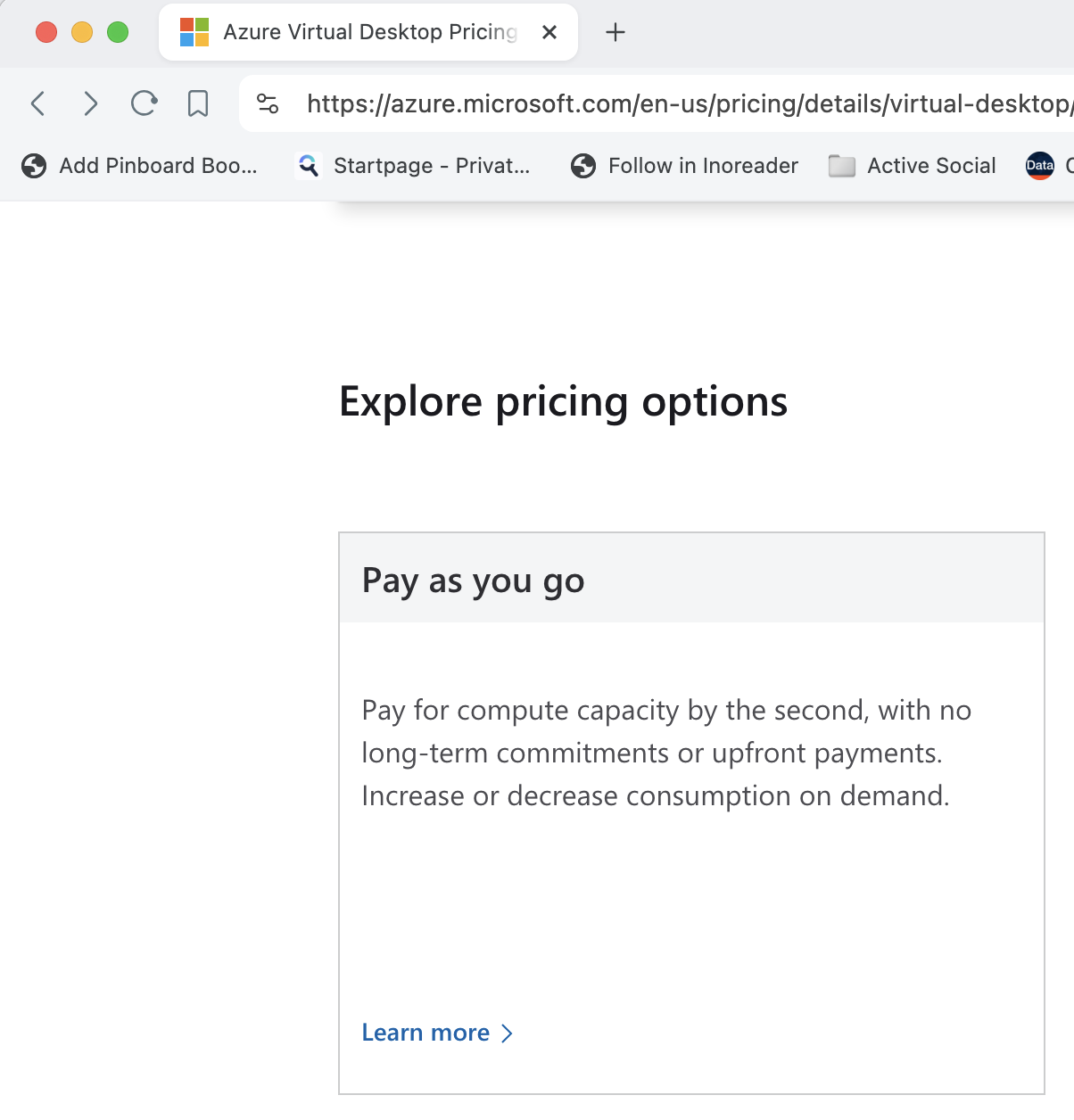This screenshot has height=1120, width=1074.
Task: Click the globe icon beside Add Pinboard
Action: tap(34, 166)
